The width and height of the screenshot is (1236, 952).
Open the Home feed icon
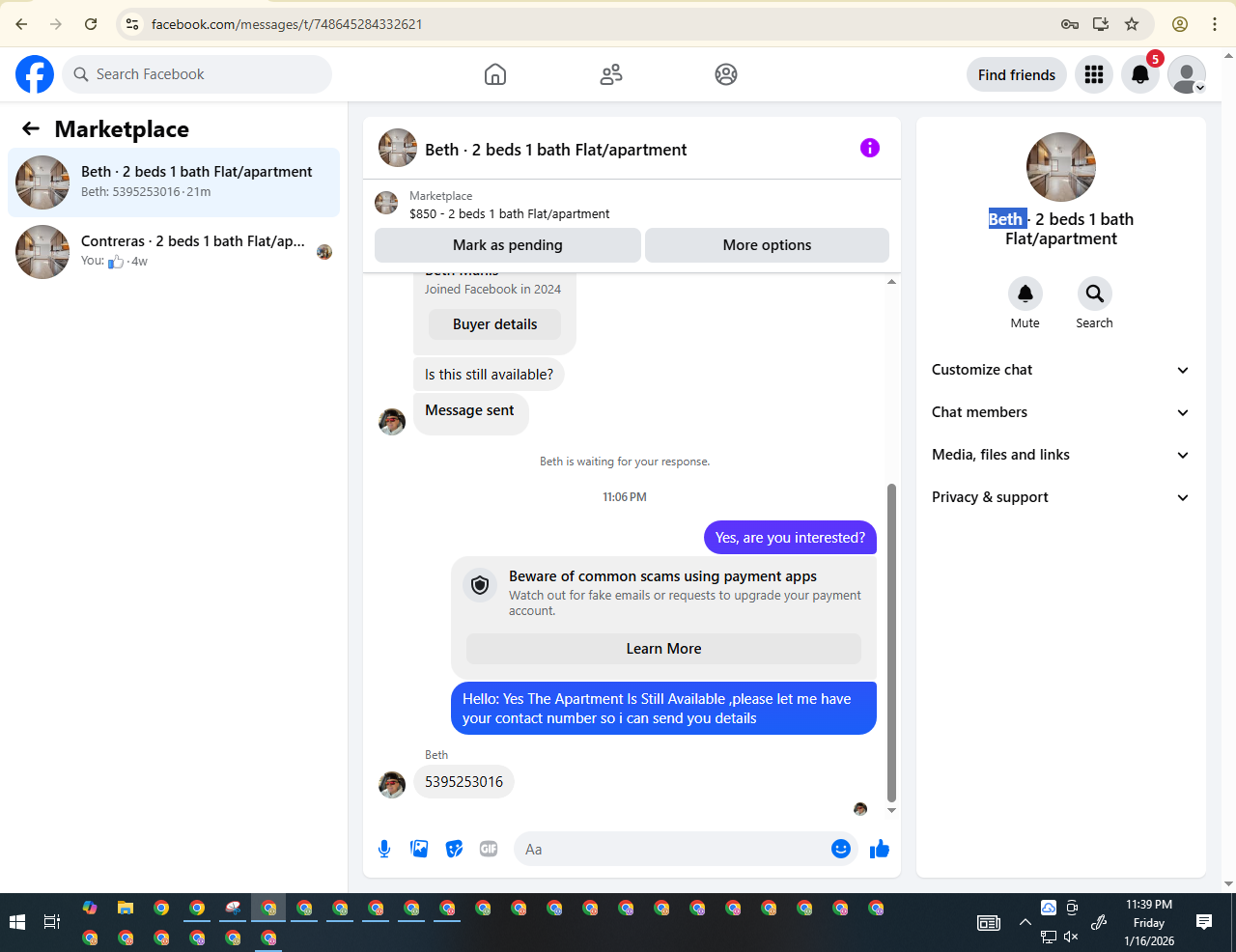[495, 74]
